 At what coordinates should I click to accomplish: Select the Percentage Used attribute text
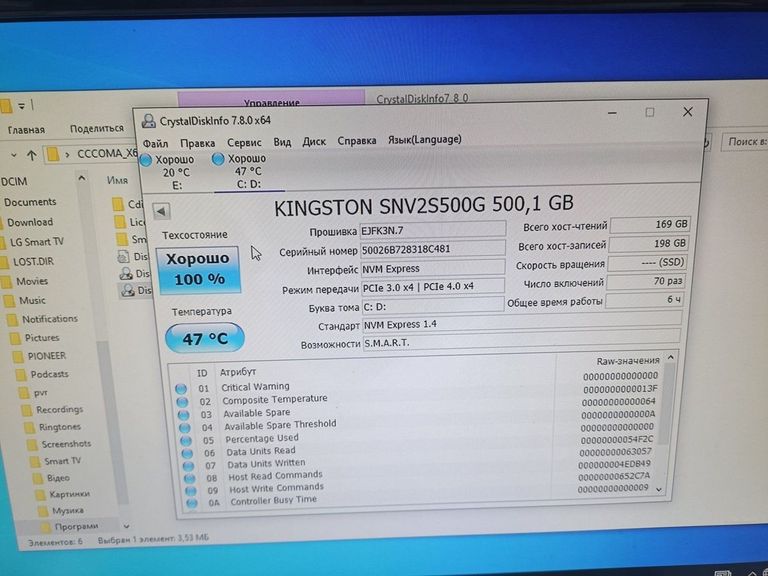[x=262, y=438]
